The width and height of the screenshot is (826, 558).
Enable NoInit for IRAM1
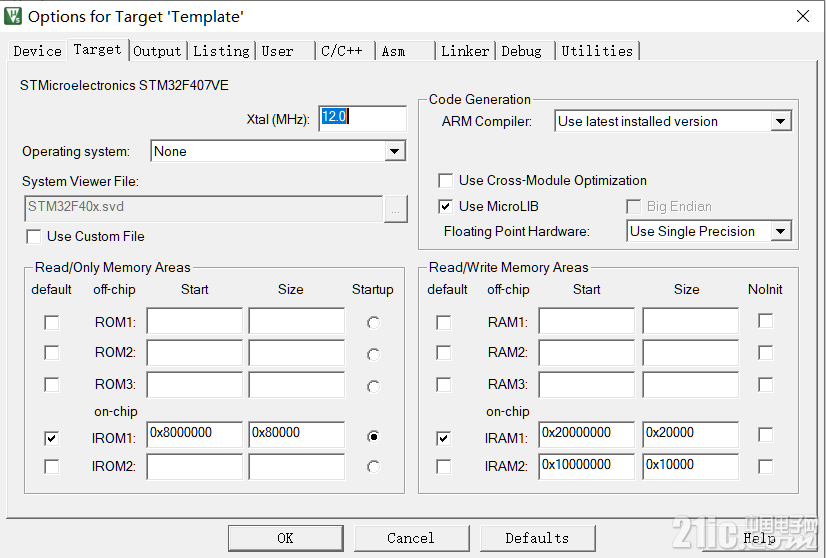pyautogui.click(x=765, y=435)
